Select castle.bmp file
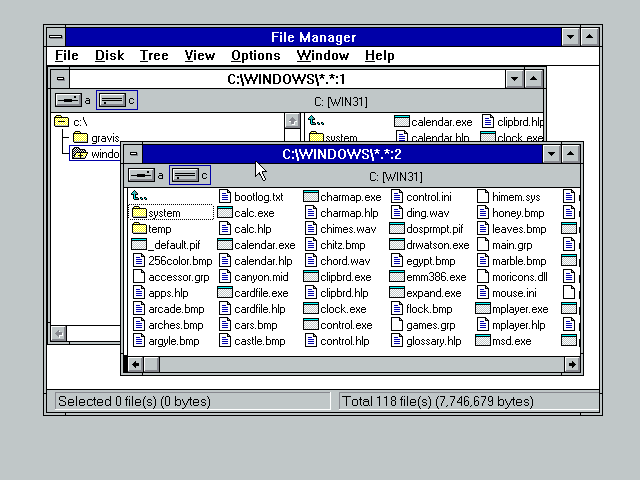Viewport: 640px width, 480px height. point(252,341)
